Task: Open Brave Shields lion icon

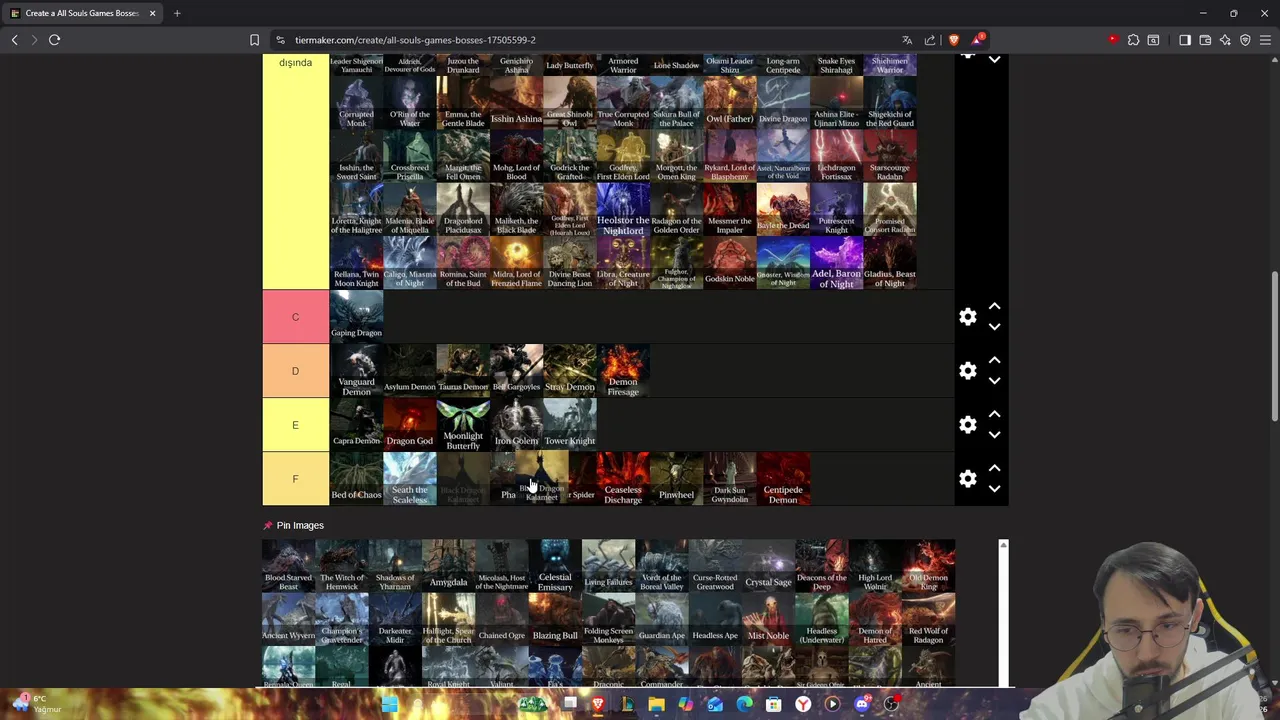Action: coord(953,40)
